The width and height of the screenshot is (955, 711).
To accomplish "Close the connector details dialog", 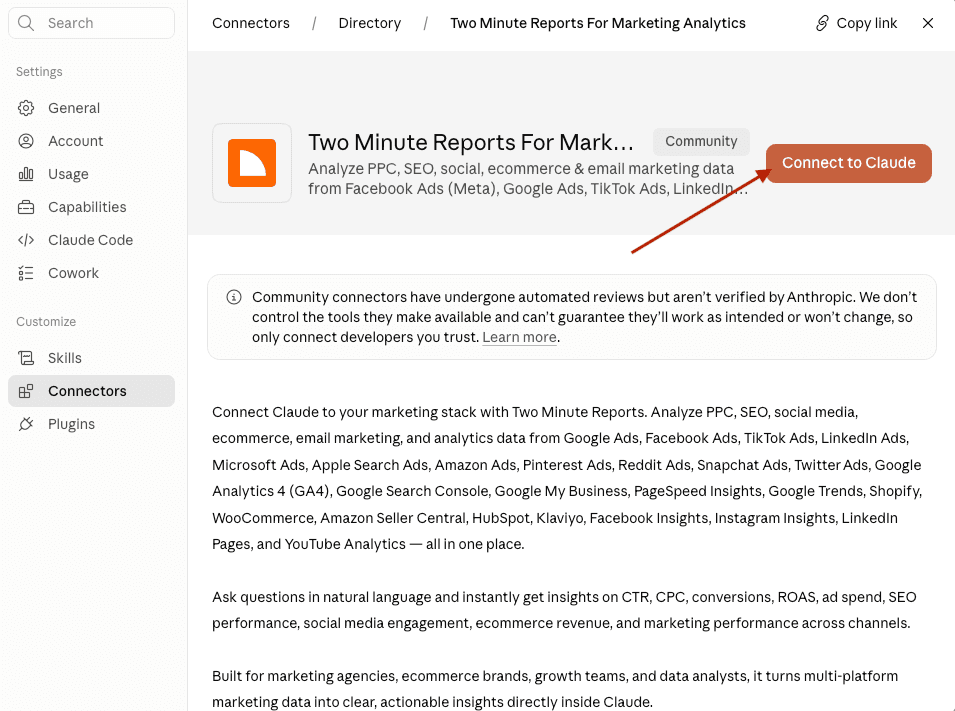I will click(928, 23).
